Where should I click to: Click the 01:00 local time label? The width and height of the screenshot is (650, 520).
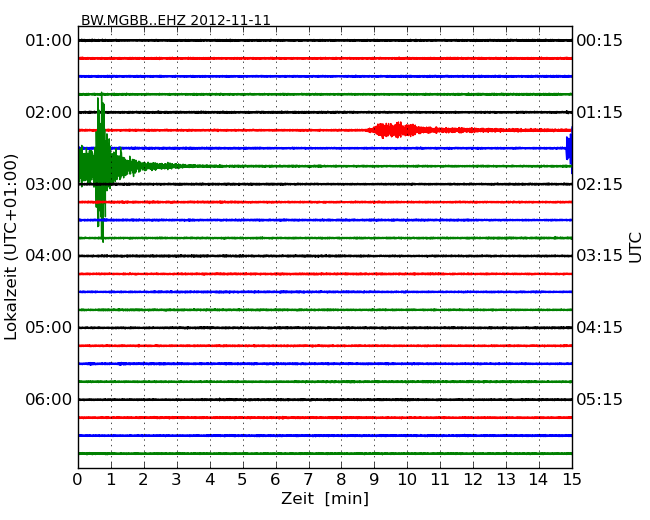49,41
